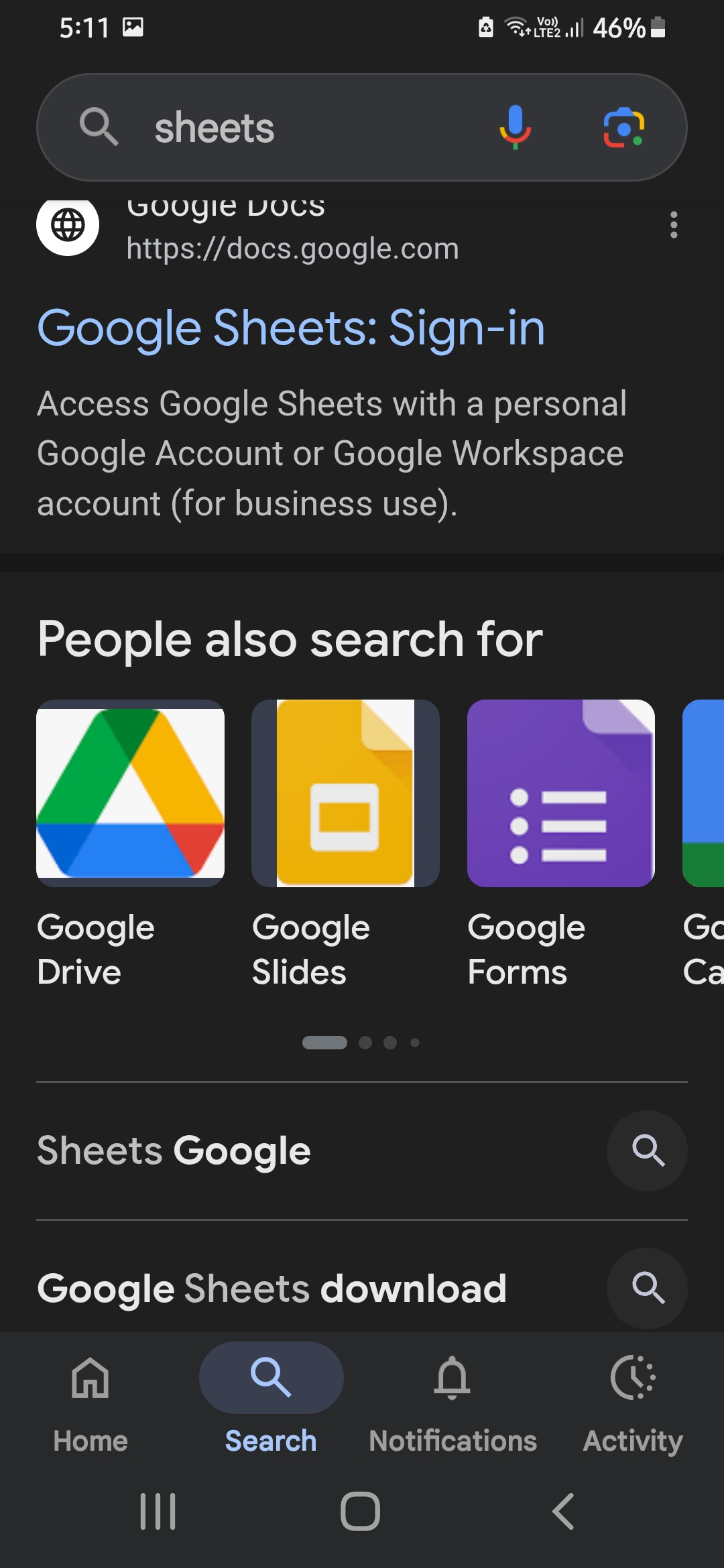This screenshot has width=724, height=1568.
Task: Tap the carousel page indicator dots
Action: pos(361,1043)
